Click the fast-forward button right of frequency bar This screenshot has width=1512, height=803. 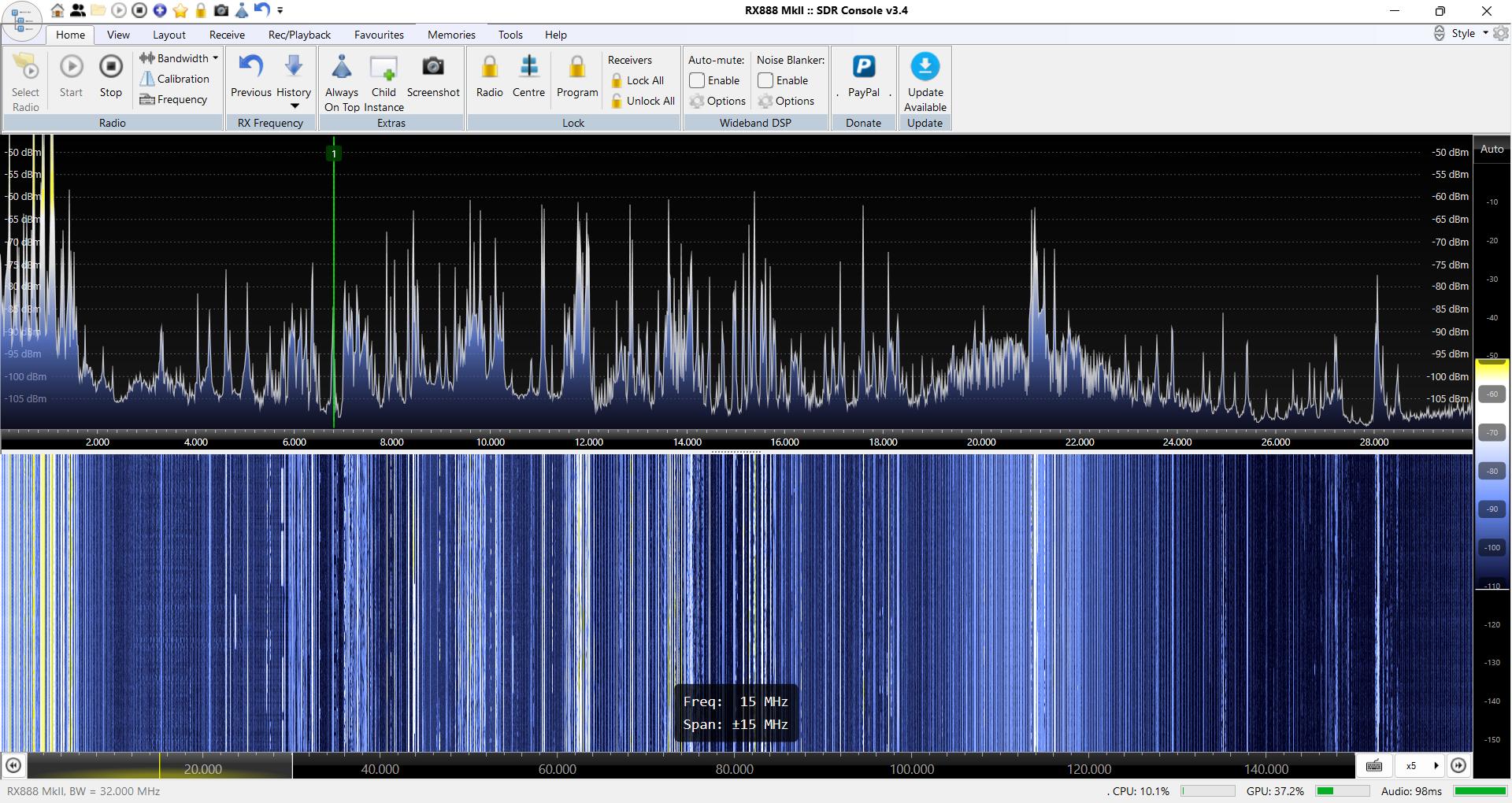(1458, 765)
